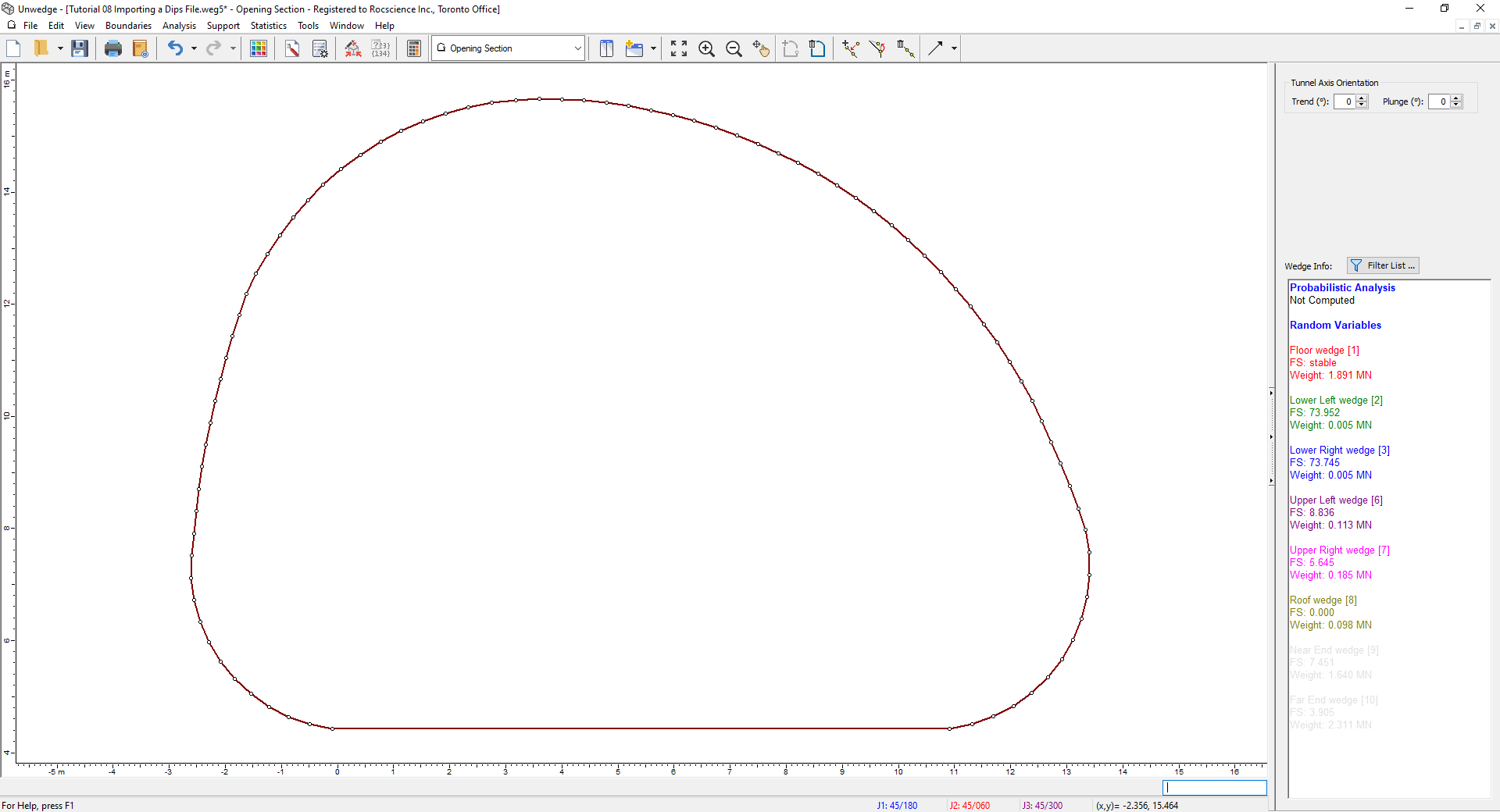Open a file using the folder icon
Screen dimensions: 1500x812
coord(41,48)
